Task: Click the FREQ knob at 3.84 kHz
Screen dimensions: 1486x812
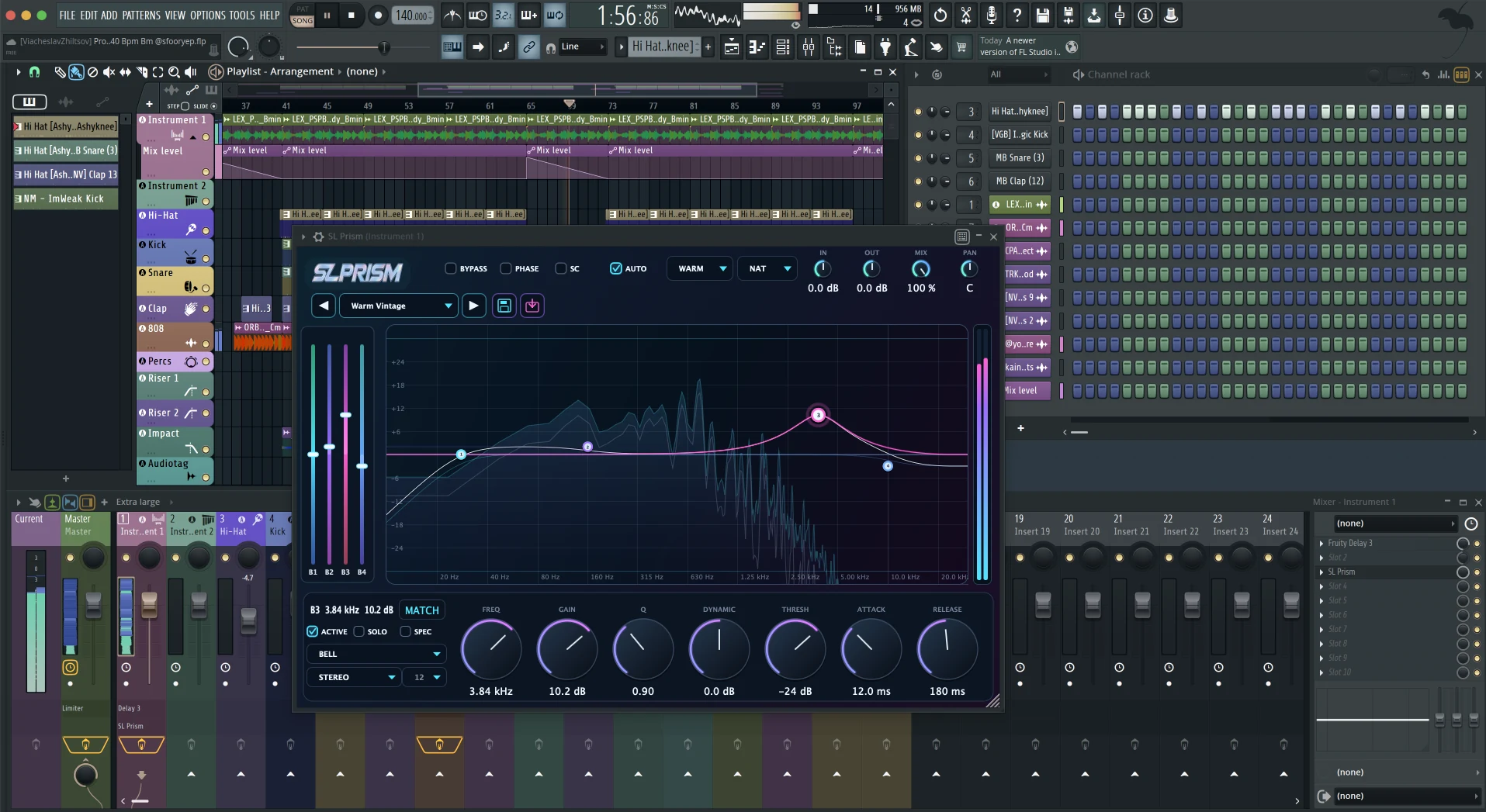Action: coord(491,648)
